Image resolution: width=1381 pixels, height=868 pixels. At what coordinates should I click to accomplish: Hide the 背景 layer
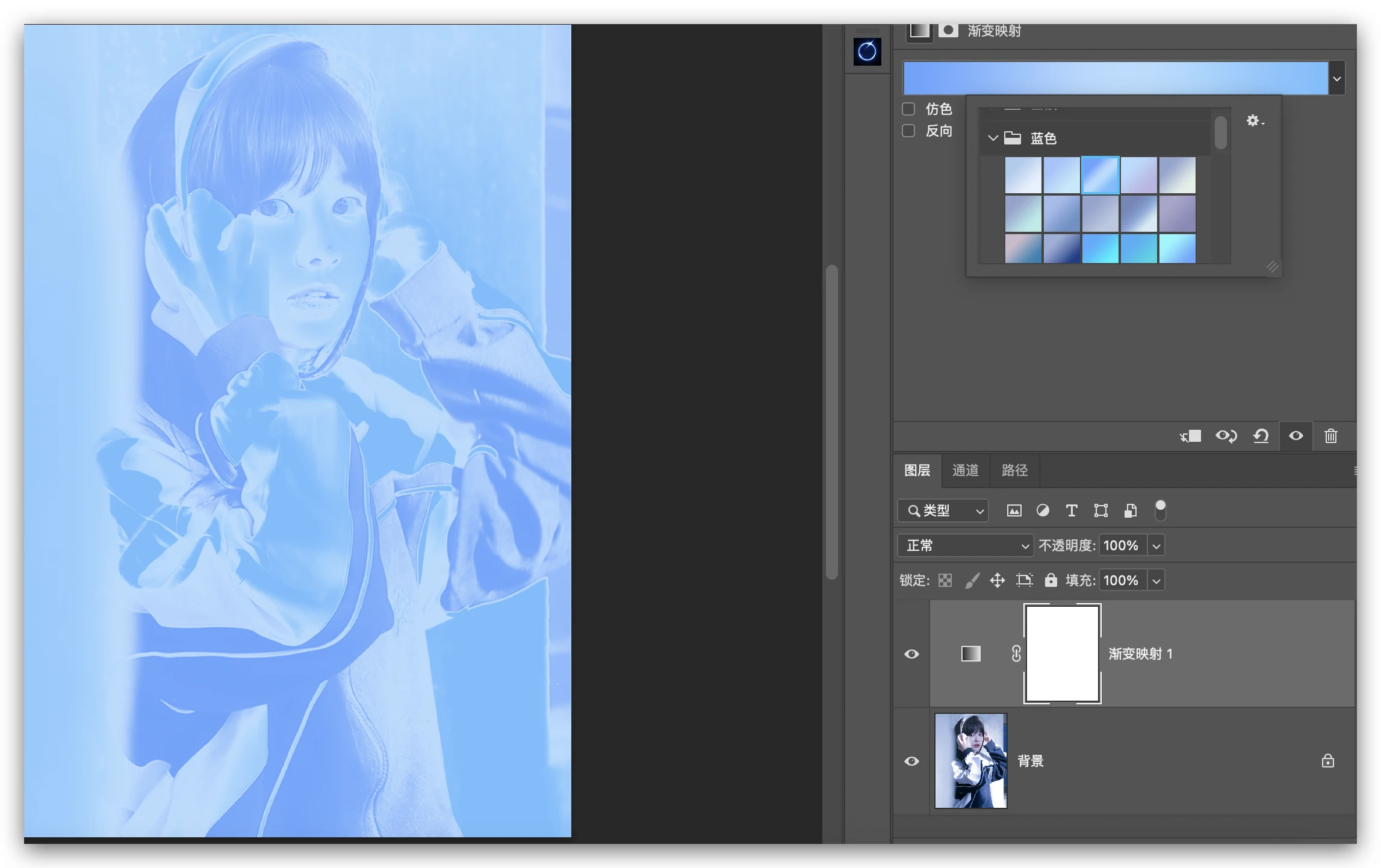[x=911, y=761]
